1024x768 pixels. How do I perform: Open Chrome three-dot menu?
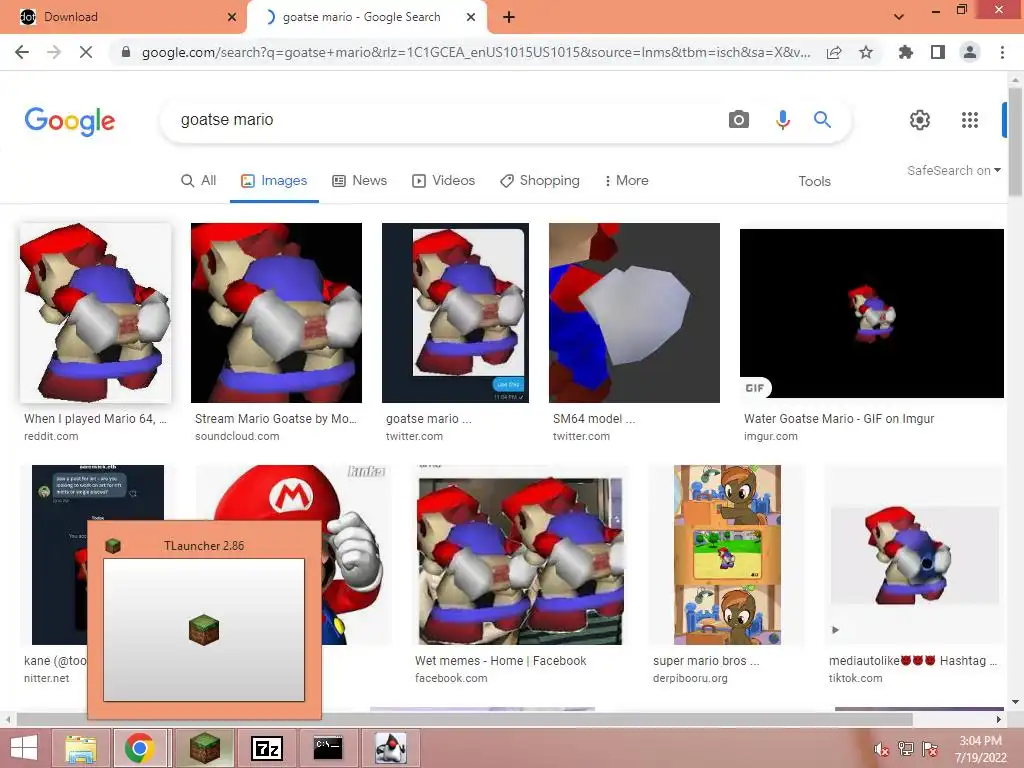[1002, 52]
